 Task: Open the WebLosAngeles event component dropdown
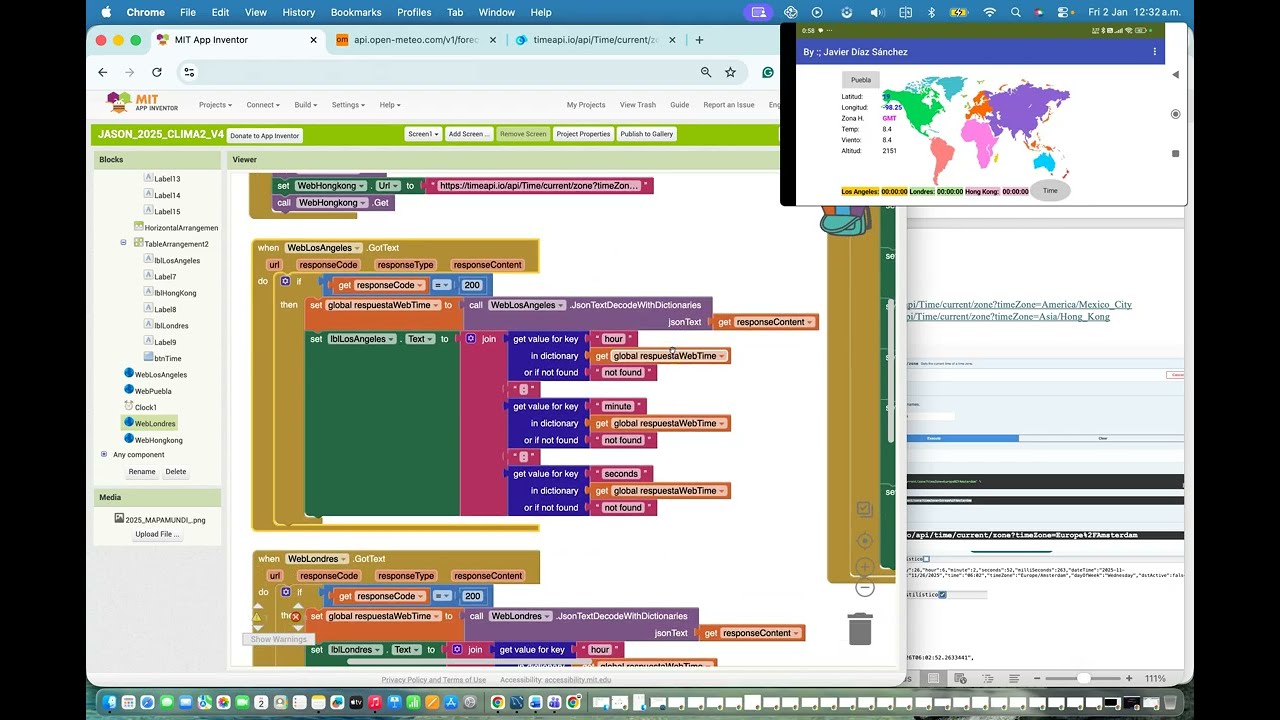(324, 248)
